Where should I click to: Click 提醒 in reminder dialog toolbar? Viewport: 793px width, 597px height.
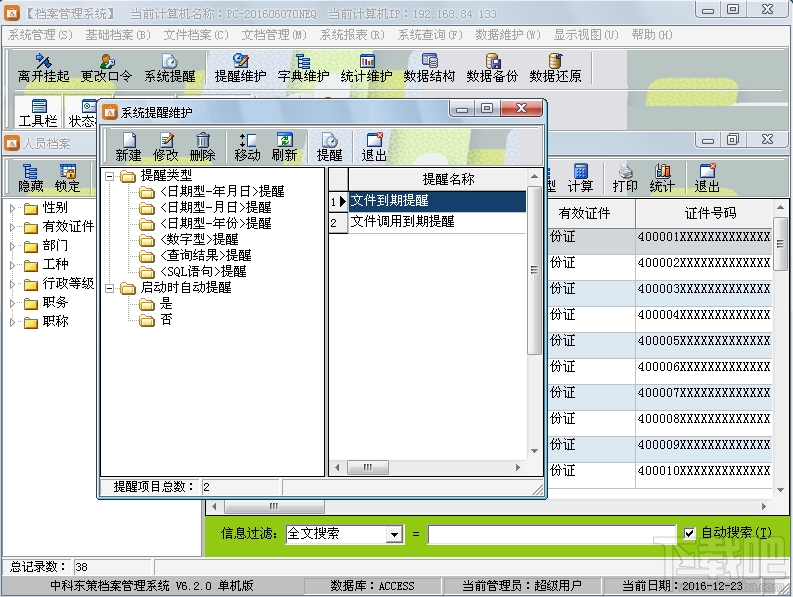pyautogui.click(x=329, y=147)
